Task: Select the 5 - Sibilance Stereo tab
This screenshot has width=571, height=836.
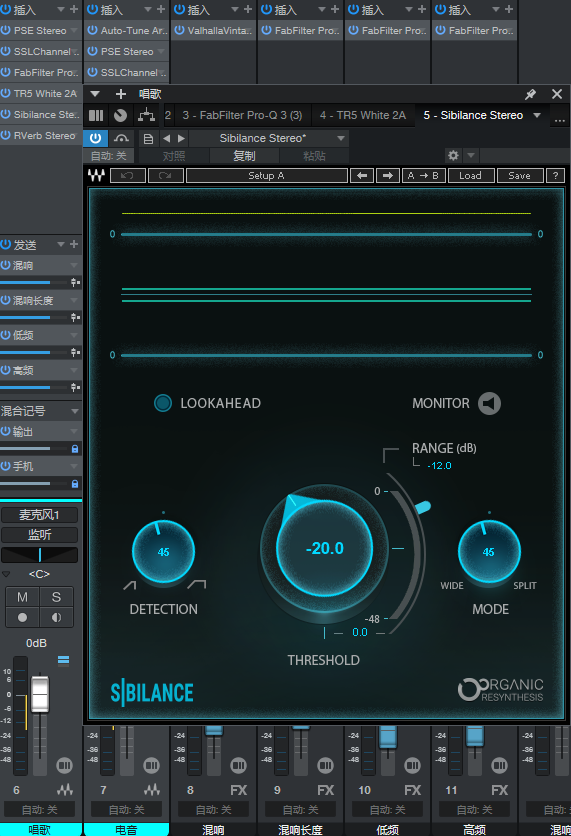Action: (473, 115)
